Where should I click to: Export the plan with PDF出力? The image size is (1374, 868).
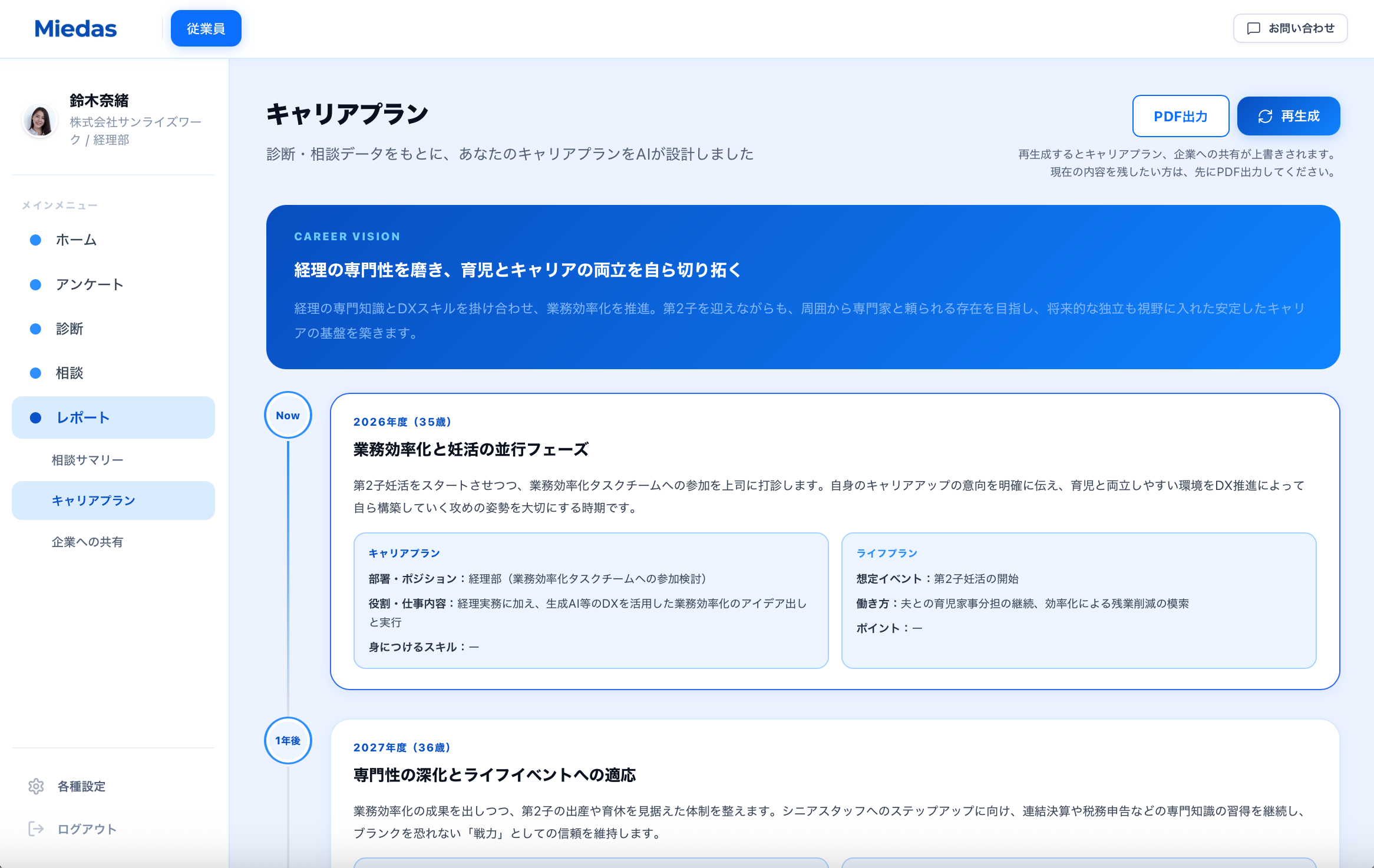coord(1181,116)
